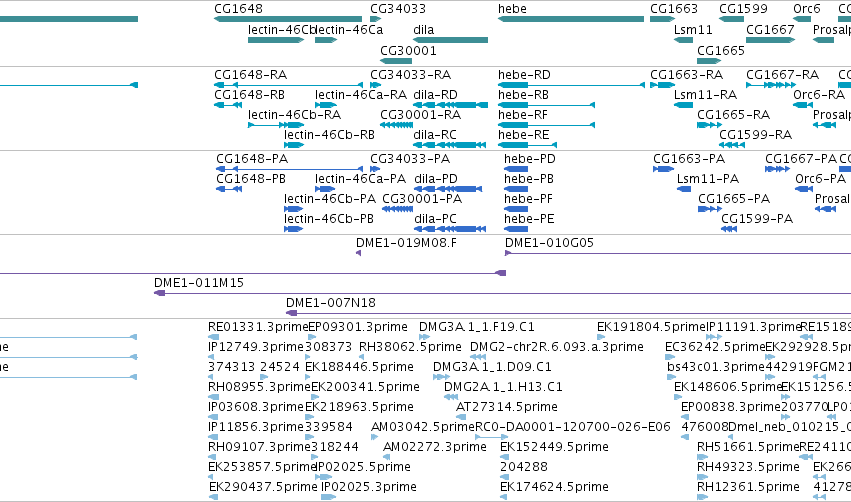Image resolution: width=851 pixels, height=502 pixels.
Task: Select the EK152449.5prime EST
Action: [x=504, y=457]
